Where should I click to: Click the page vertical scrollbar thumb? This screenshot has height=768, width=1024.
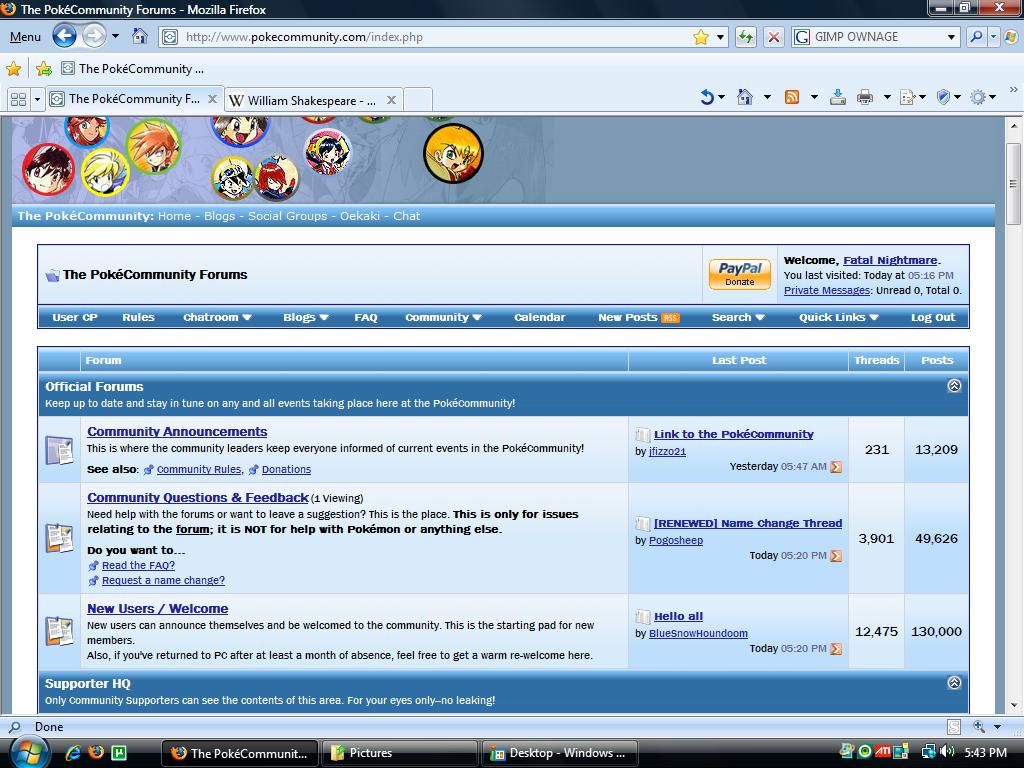[1013, 184]
